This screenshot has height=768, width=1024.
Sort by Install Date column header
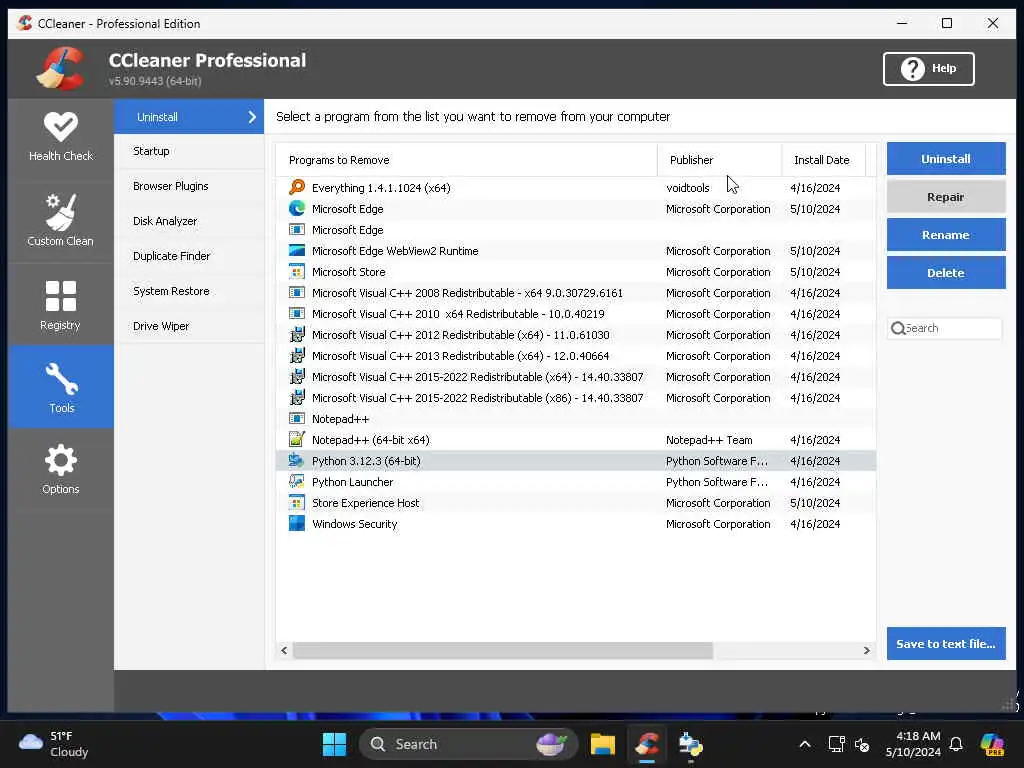[x=823, y=160]
